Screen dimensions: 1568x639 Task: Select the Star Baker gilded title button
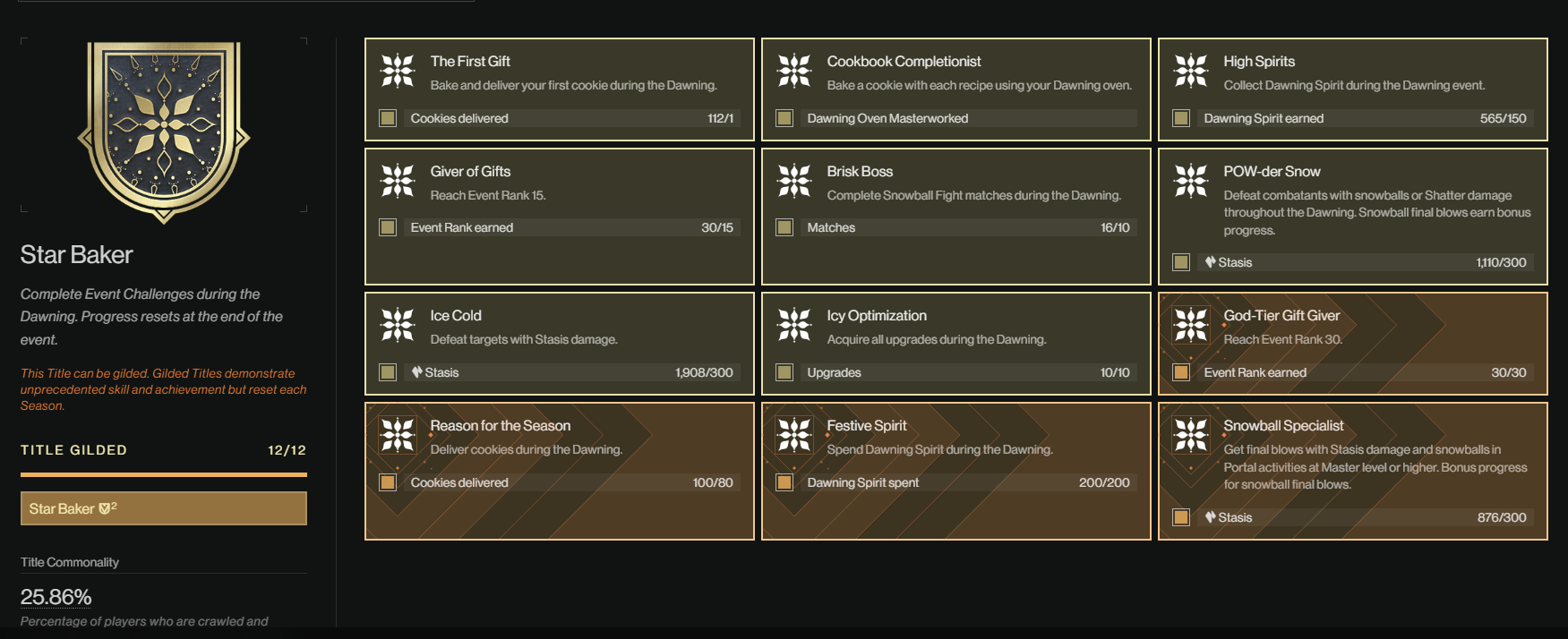tap(164, 508)
